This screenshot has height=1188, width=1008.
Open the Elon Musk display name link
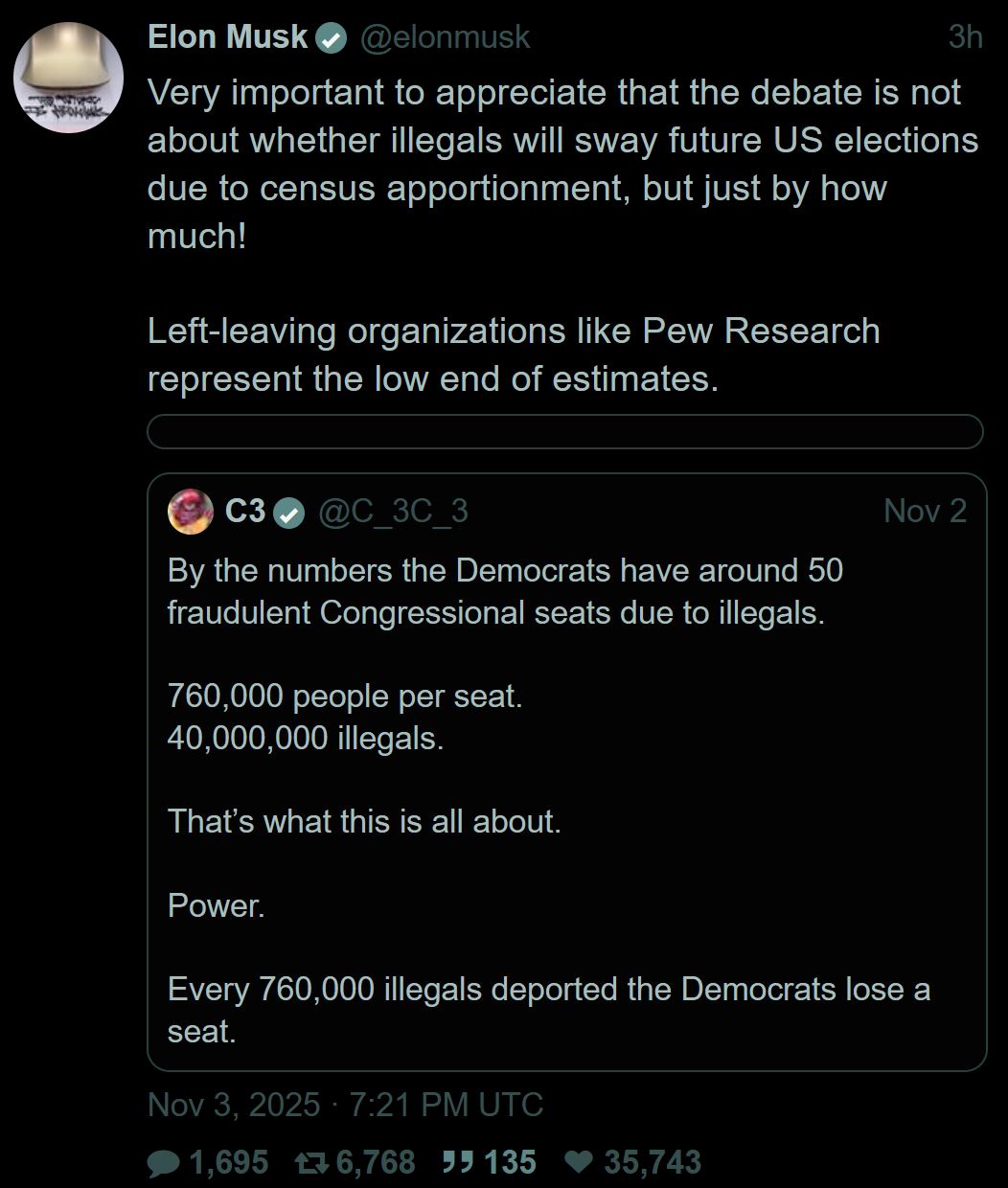tap(227, 37)
